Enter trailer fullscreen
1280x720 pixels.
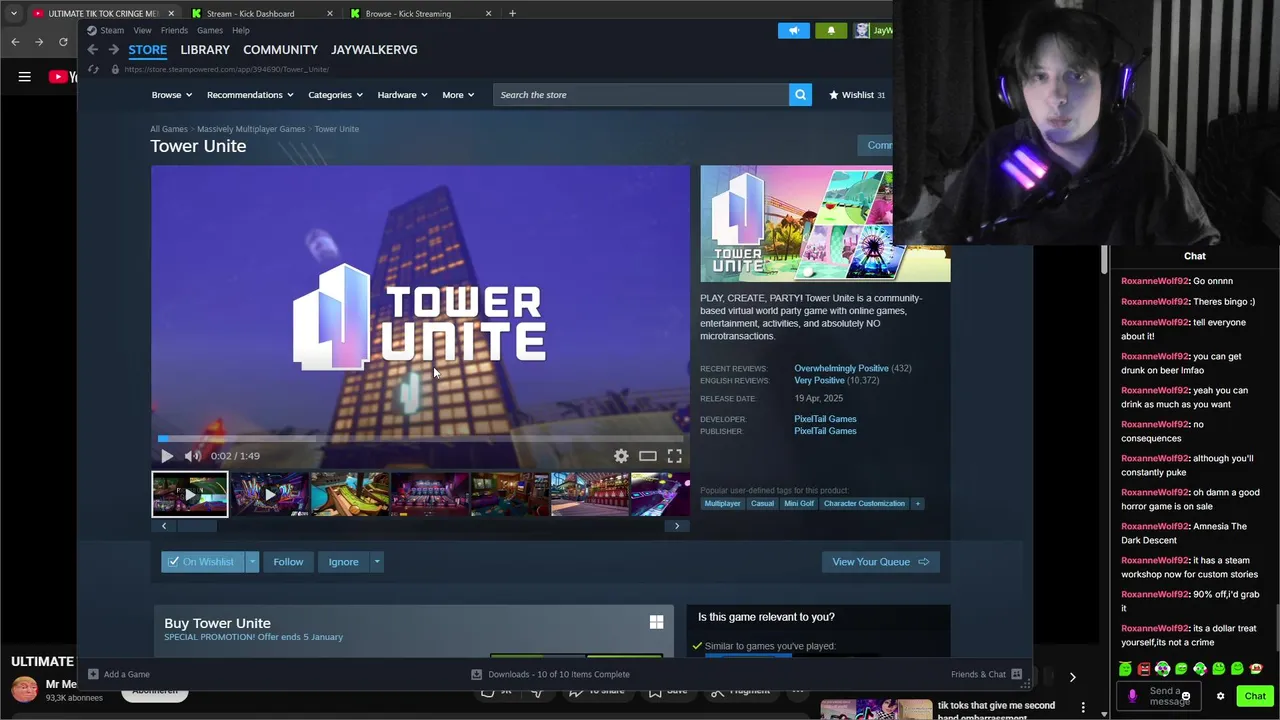[675, 456]
